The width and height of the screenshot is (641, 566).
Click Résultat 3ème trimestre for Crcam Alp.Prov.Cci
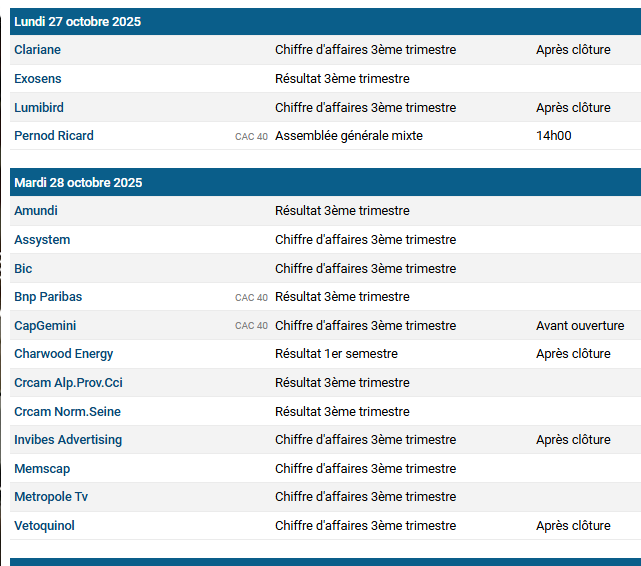point(342,383)
